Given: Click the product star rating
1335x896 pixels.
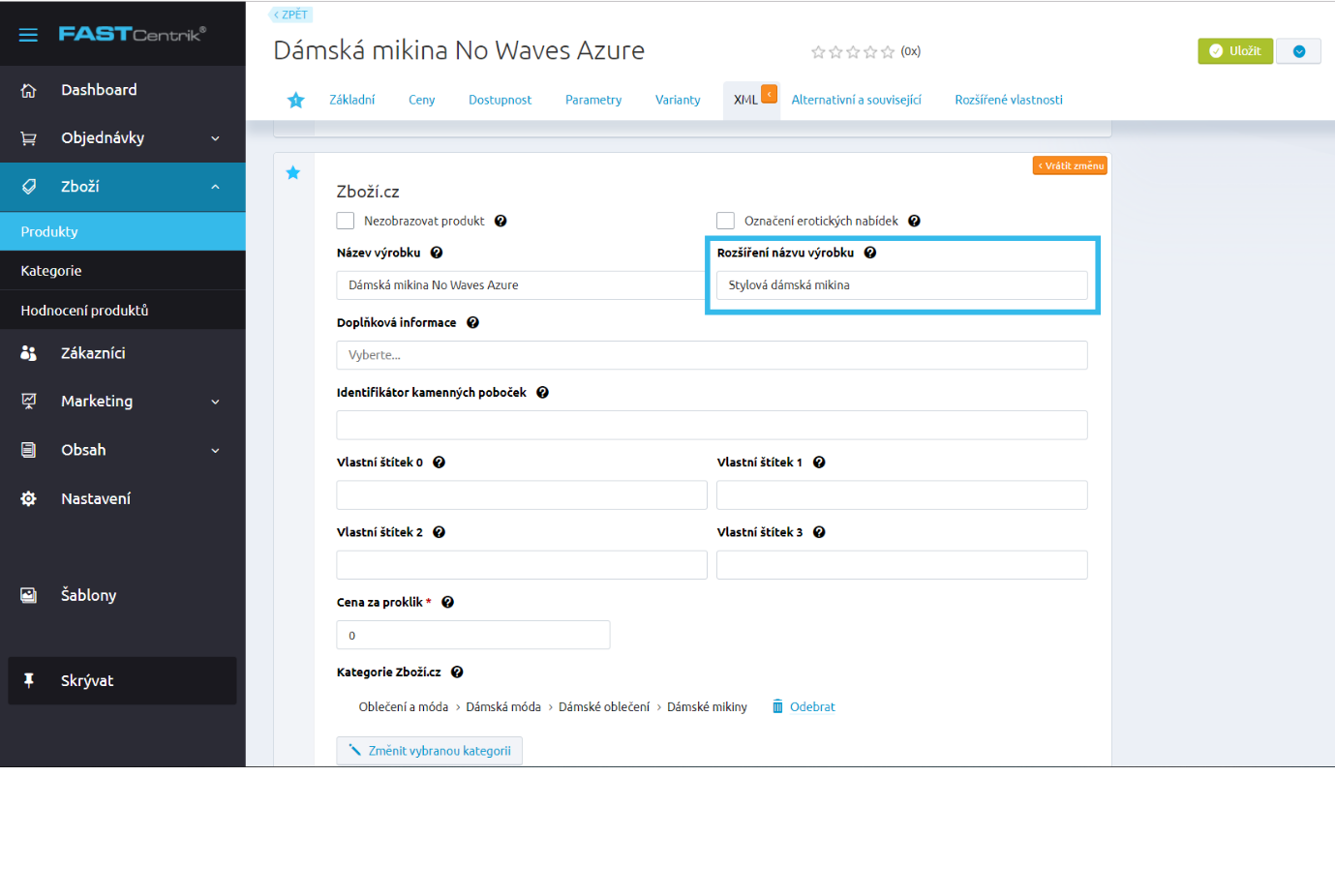Looking at the screenshot, I should (x=853, y=52).
